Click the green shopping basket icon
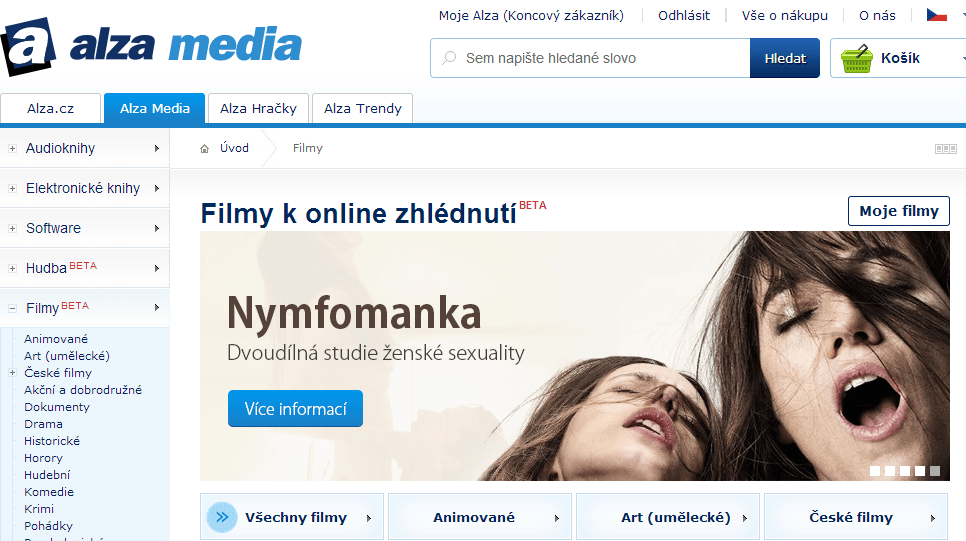966x541 pixels. 856,59
